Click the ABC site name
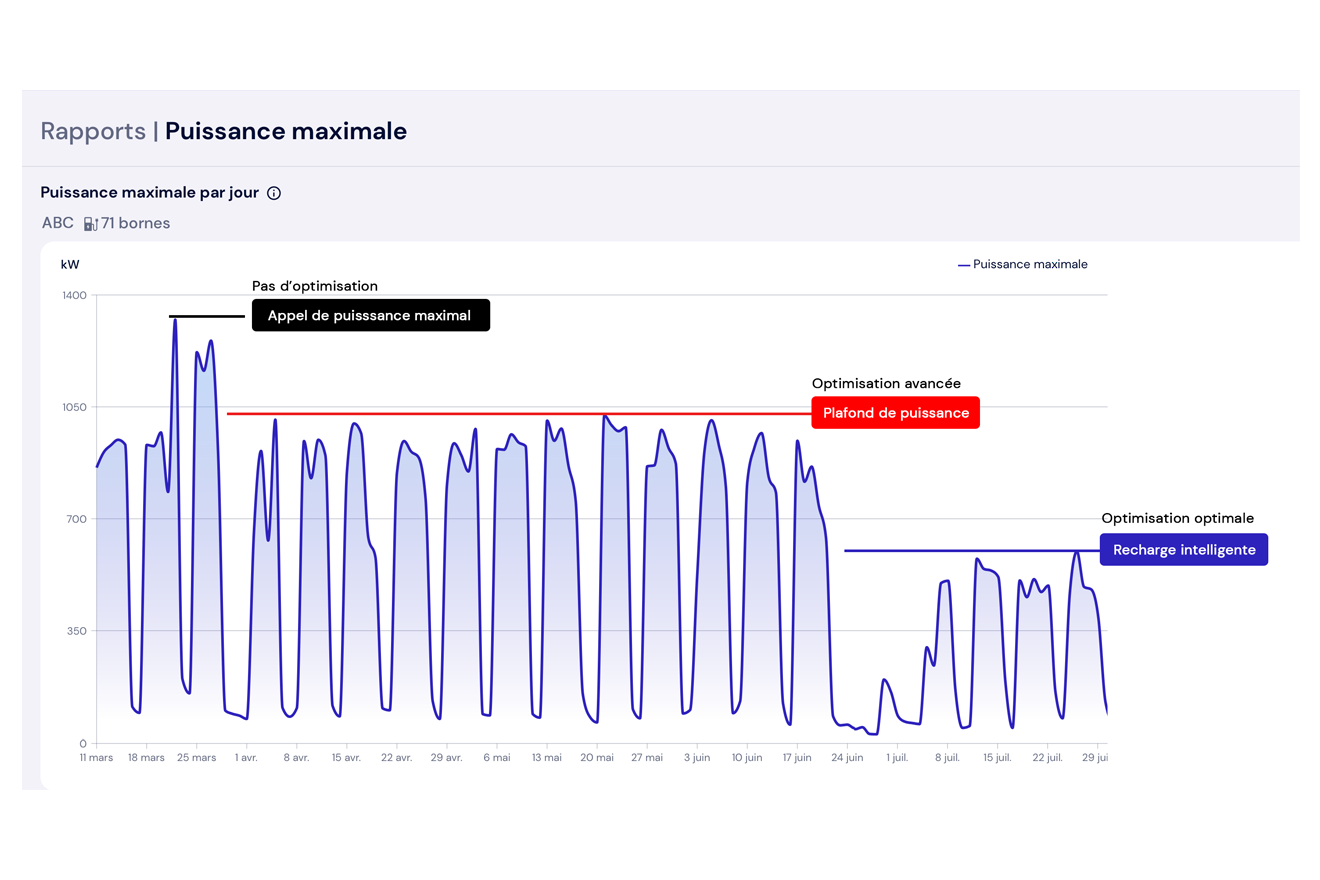 57,223
